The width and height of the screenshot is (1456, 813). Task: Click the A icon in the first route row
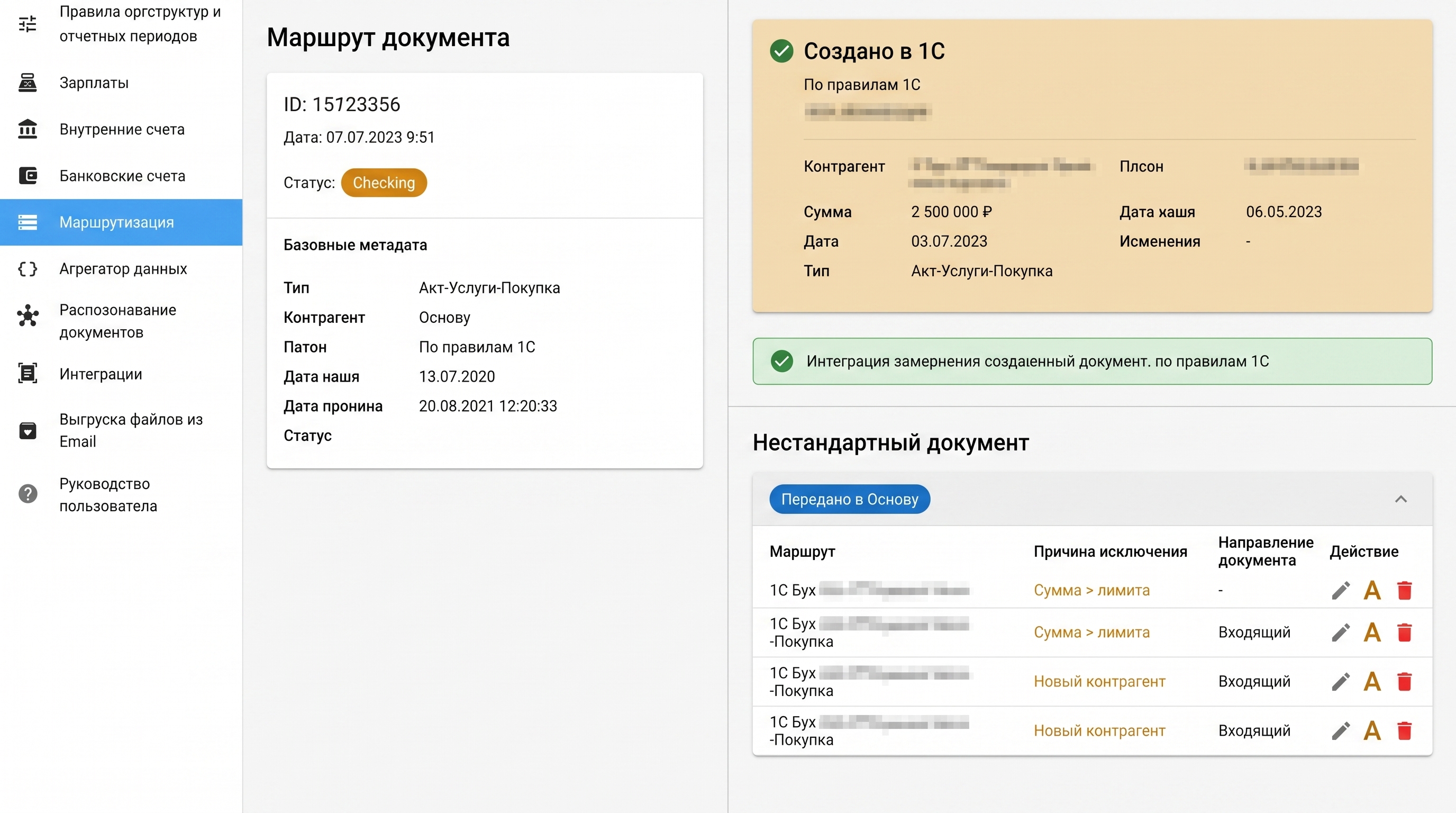pos(1372,590)
